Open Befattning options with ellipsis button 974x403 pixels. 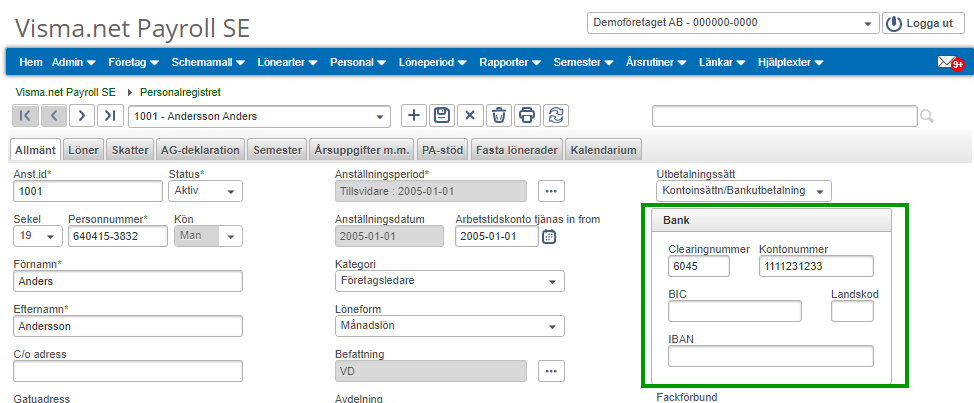coord(550,371)
